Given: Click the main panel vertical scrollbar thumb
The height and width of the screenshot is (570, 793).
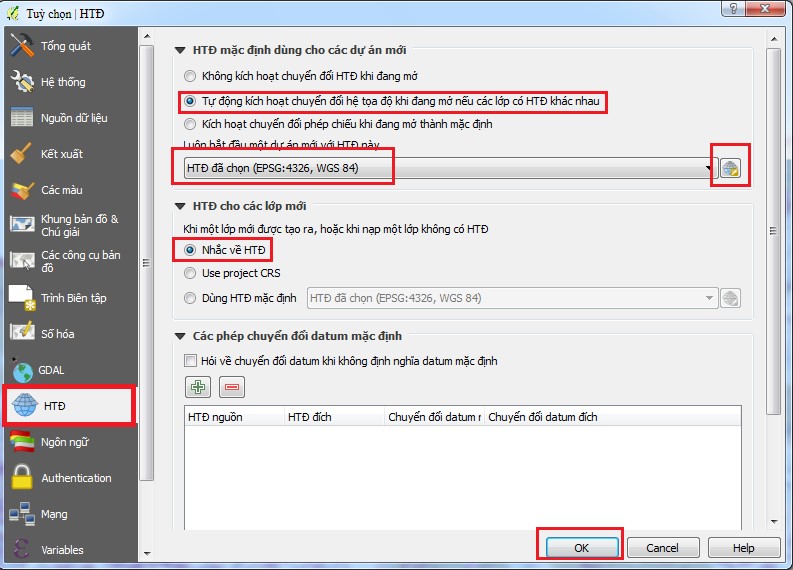Looking at the screenshot, I should click(774, 231).
